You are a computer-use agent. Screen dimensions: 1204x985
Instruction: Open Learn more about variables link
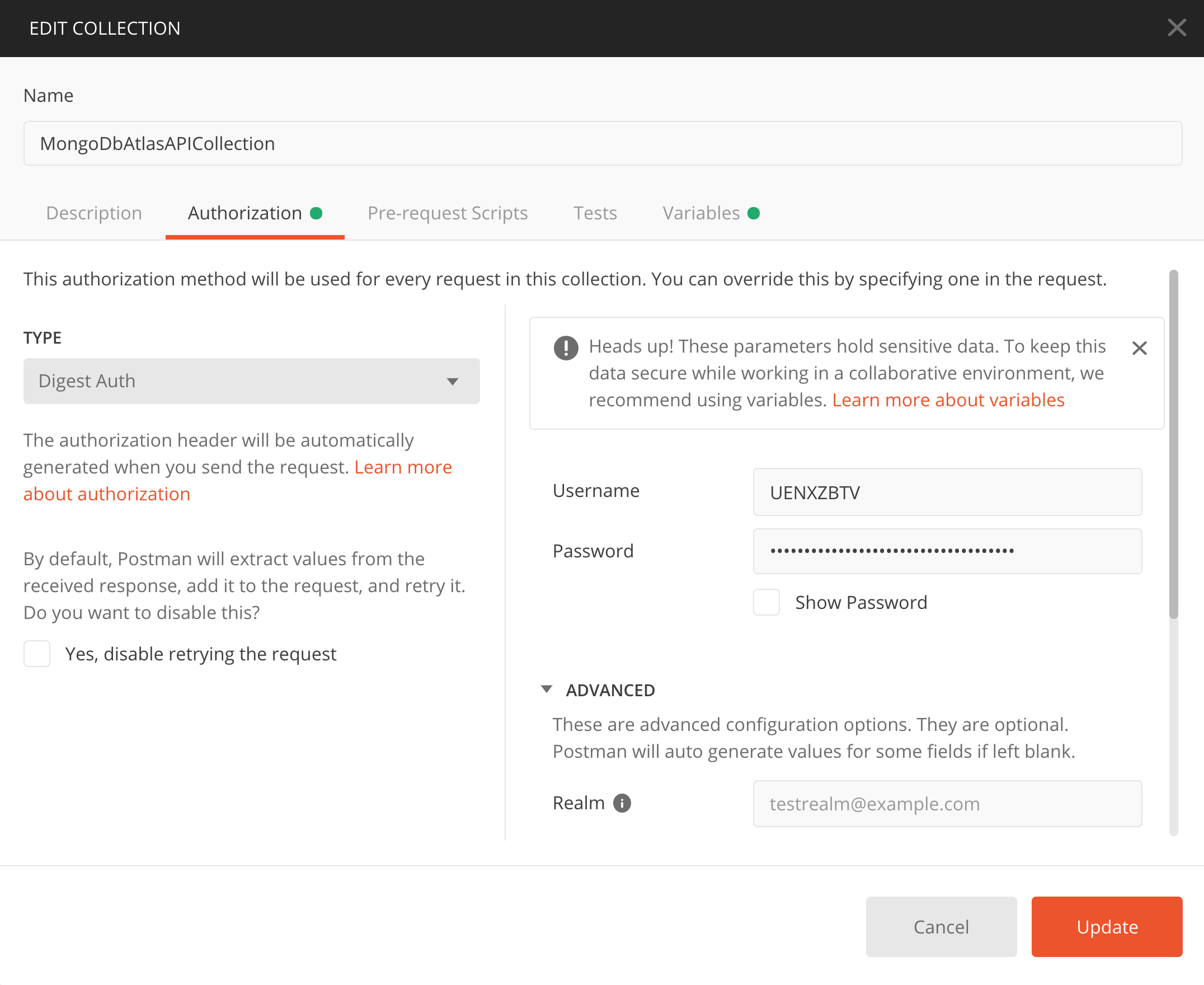click(948, 400)
